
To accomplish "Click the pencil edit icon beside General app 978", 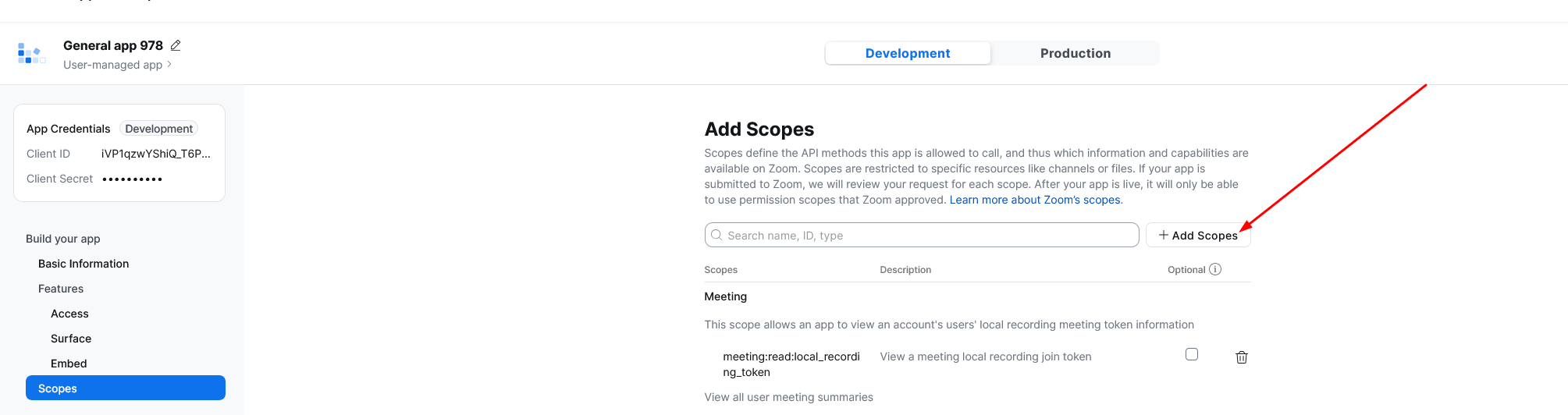I will click(x=176, y=45).
